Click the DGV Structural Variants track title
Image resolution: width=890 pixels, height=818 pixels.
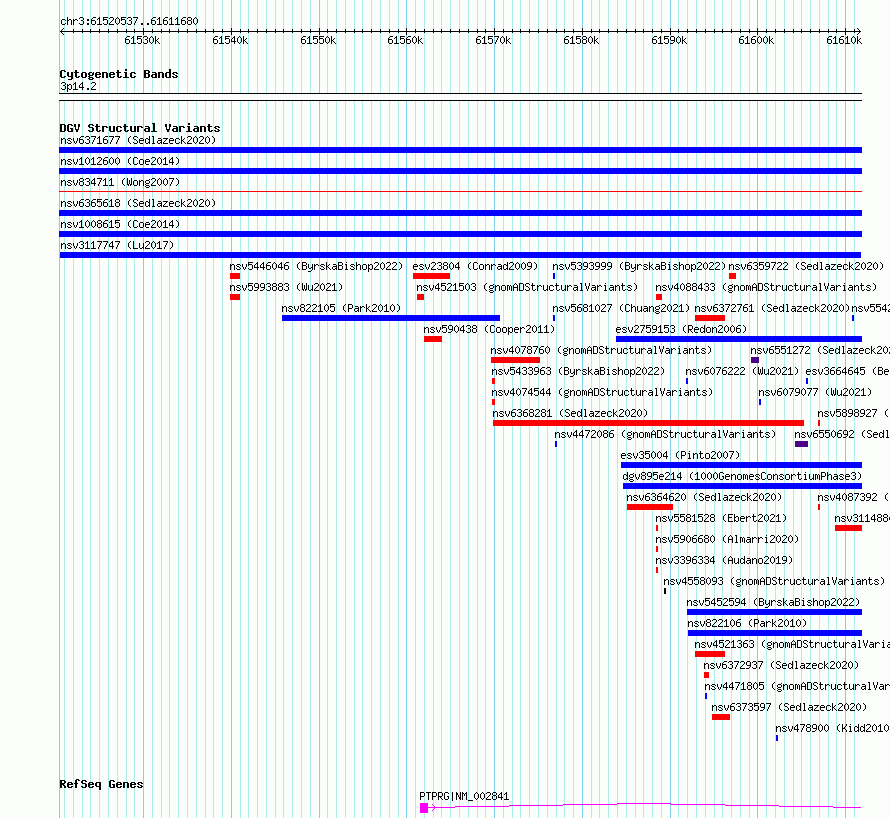point(140,128)
